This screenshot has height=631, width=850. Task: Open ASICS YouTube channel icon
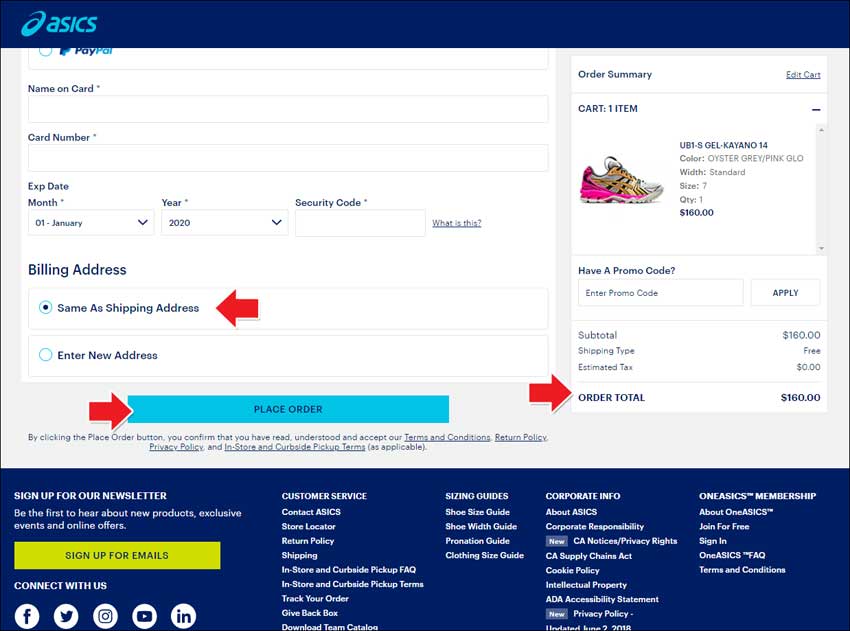point(144,616)
